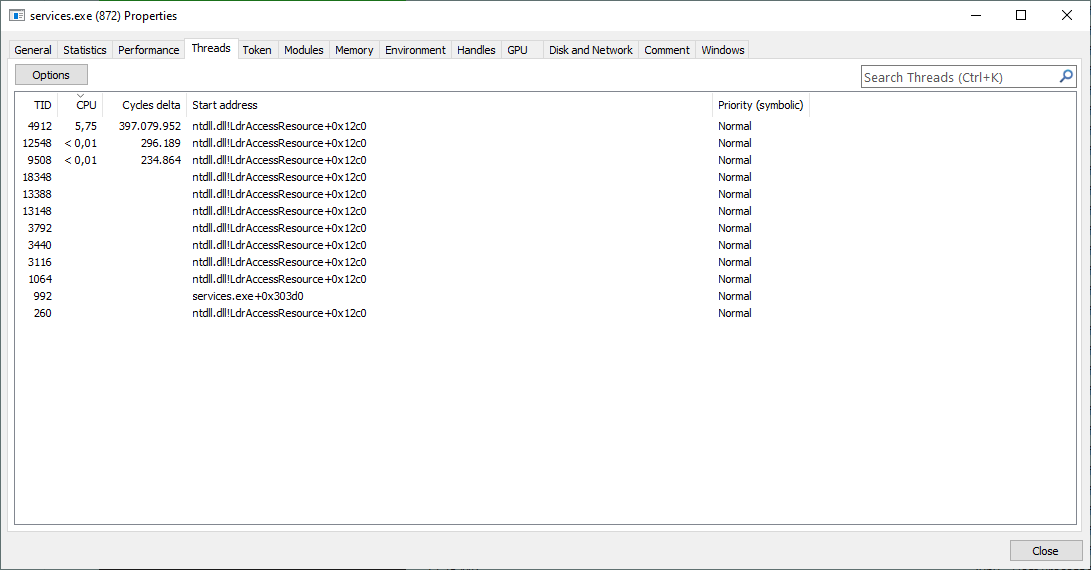Sort by the Start address column header
This screenshot has width=1091, height=570.
449,105
